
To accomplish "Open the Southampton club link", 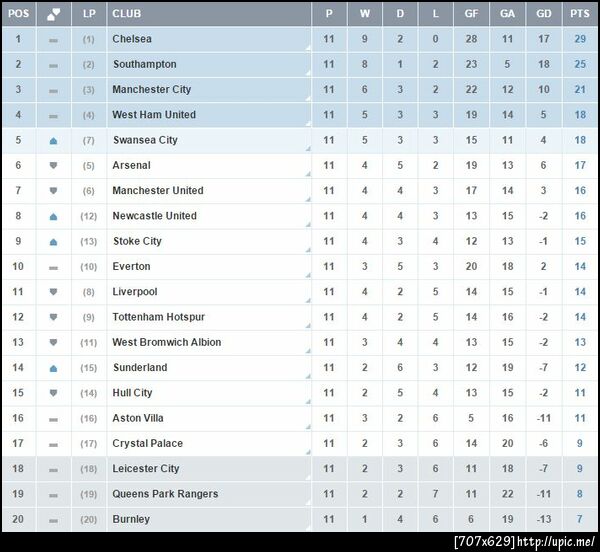I will tap(144, 65).
